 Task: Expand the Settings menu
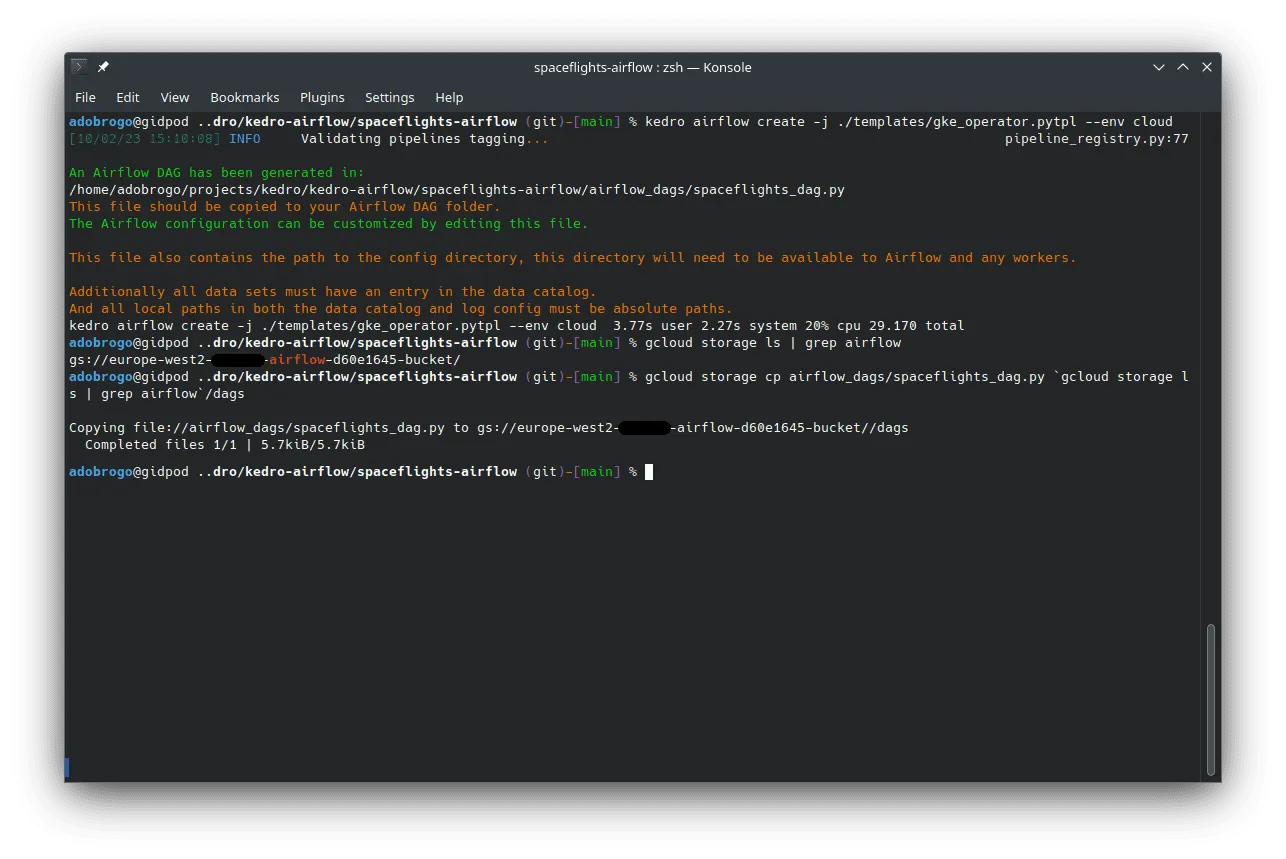click(x=389, y=97)
